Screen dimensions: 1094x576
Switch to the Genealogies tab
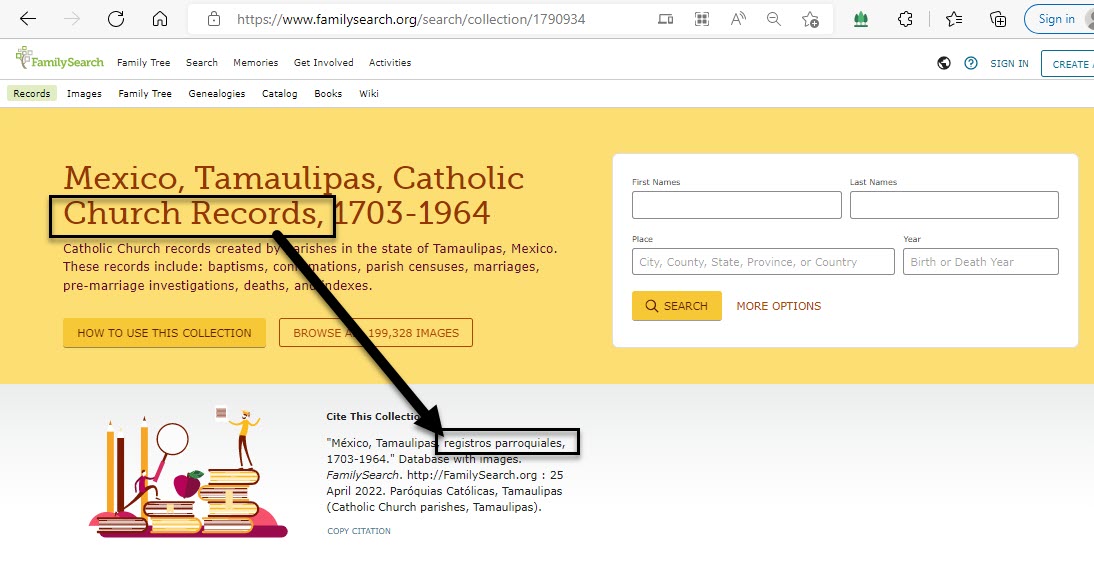click(x=217, y=93)
